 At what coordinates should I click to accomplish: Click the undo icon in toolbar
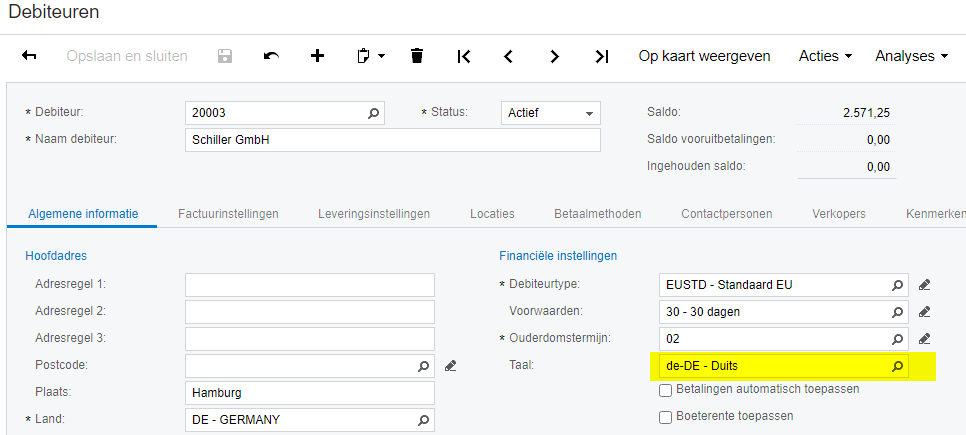(x=271, y=56)
